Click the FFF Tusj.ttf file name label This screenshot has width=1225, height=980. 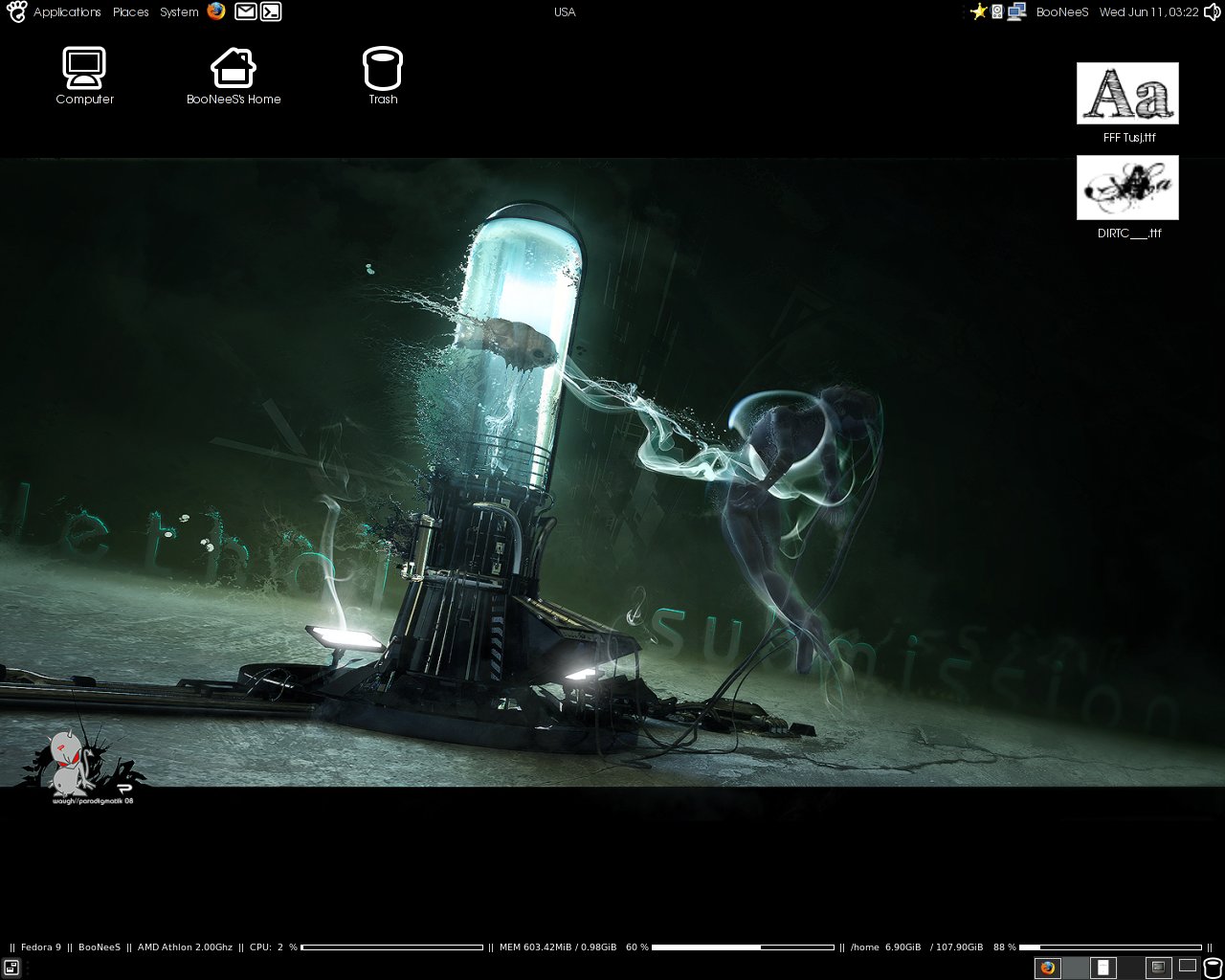point(1129,138)
